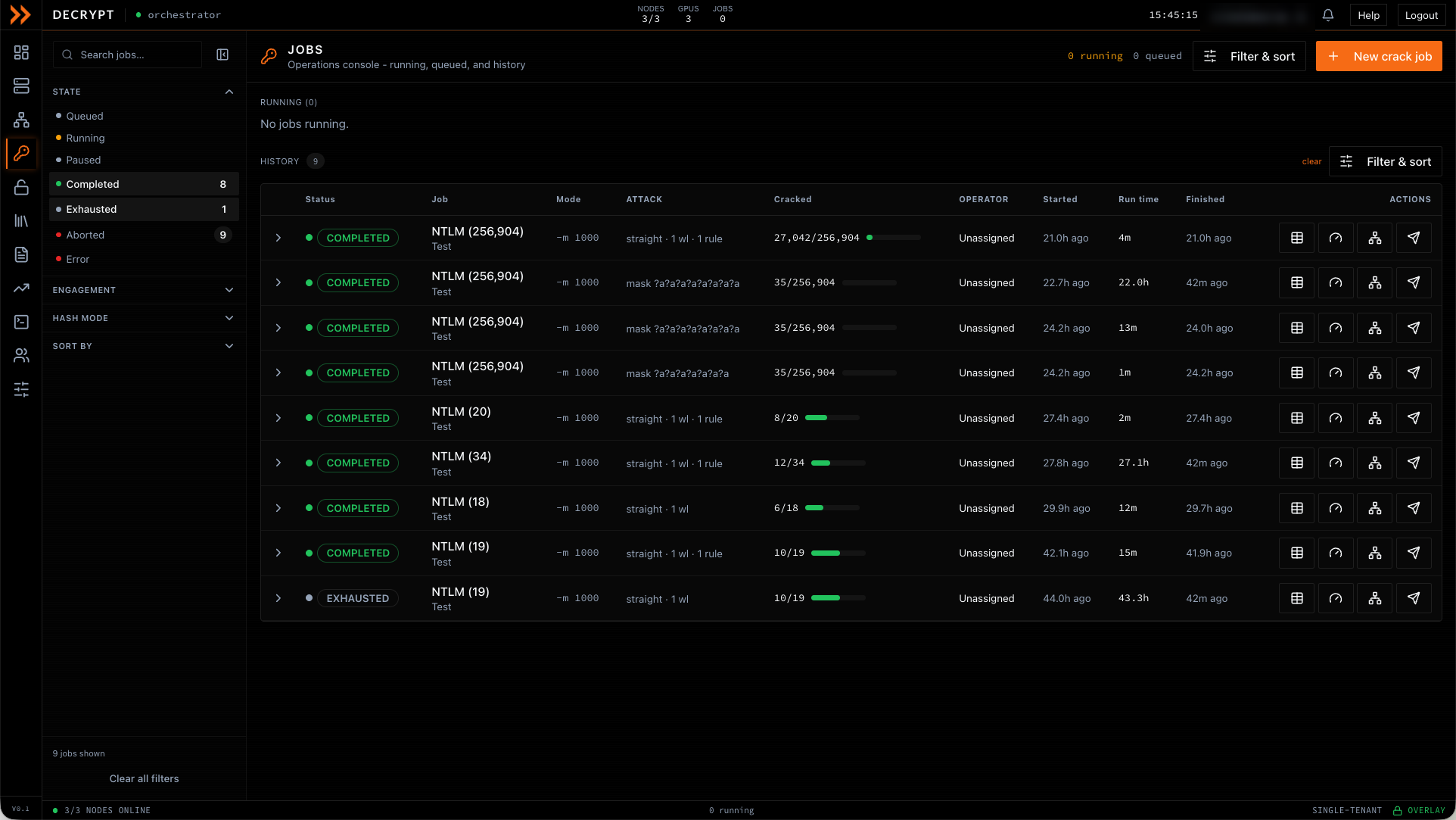Open the document icon in sidebar
Viewport: 1456px width, 820px height.
click(x=21, y=254)
